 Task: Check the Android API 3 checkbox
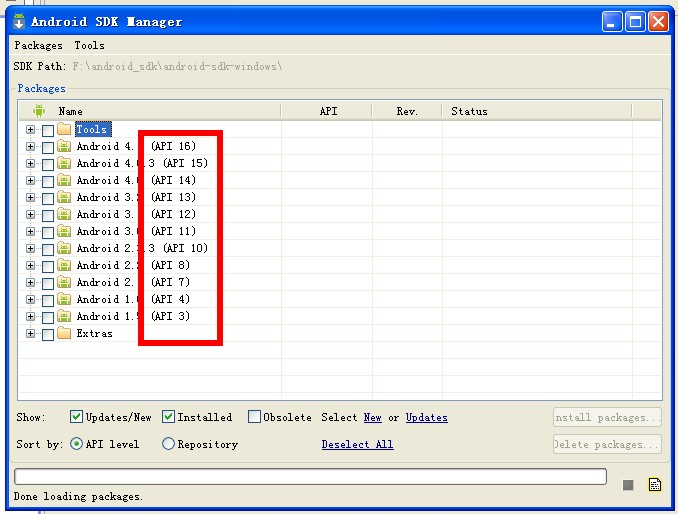coord(48,317)
